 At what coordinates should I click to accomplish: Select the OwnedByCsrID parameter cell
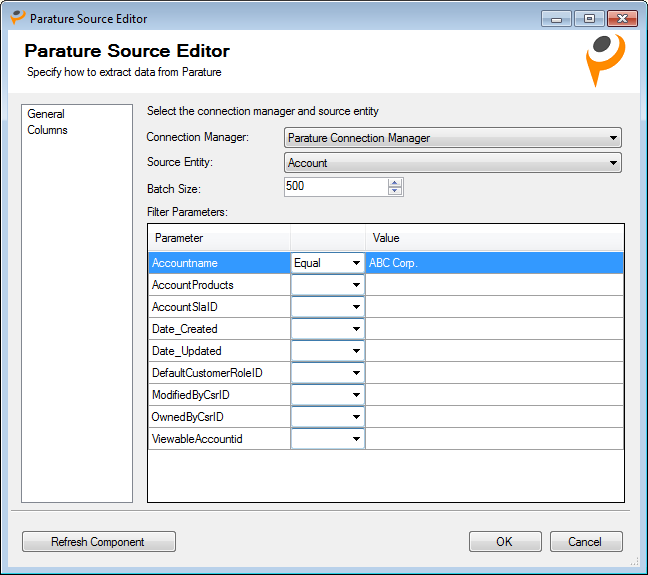219,417
